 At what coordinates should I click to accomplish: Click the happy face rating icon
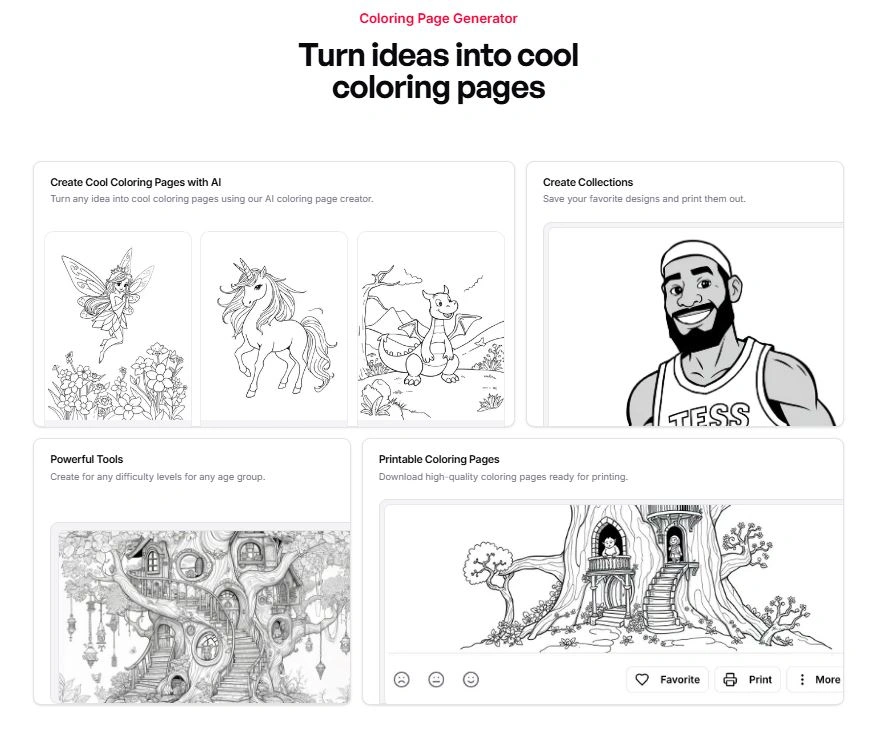pyautogui.click(x=471, y=680)
